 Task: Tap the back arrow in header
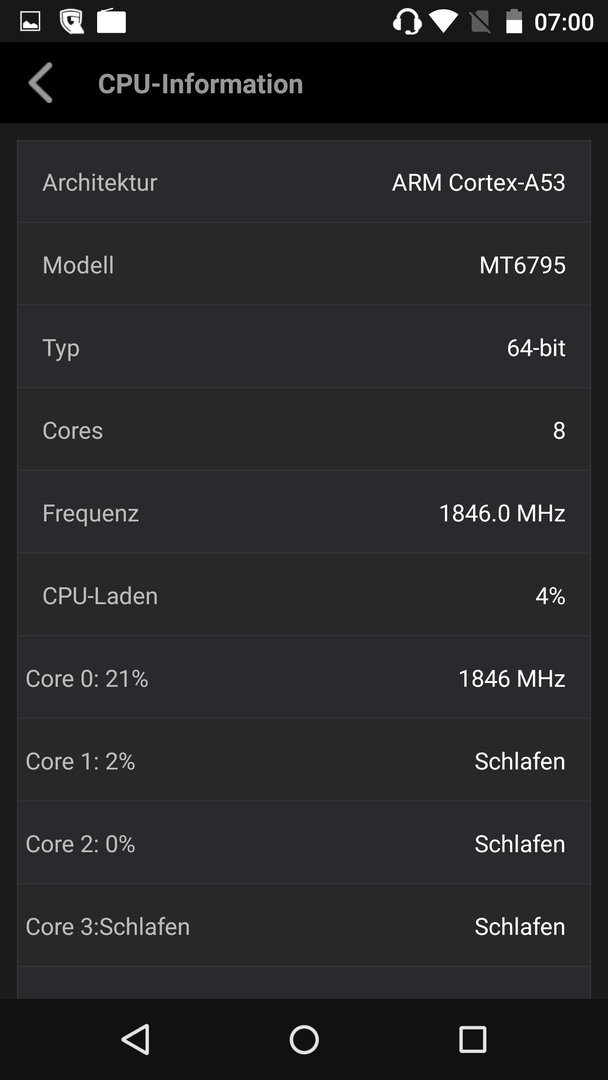41,83
